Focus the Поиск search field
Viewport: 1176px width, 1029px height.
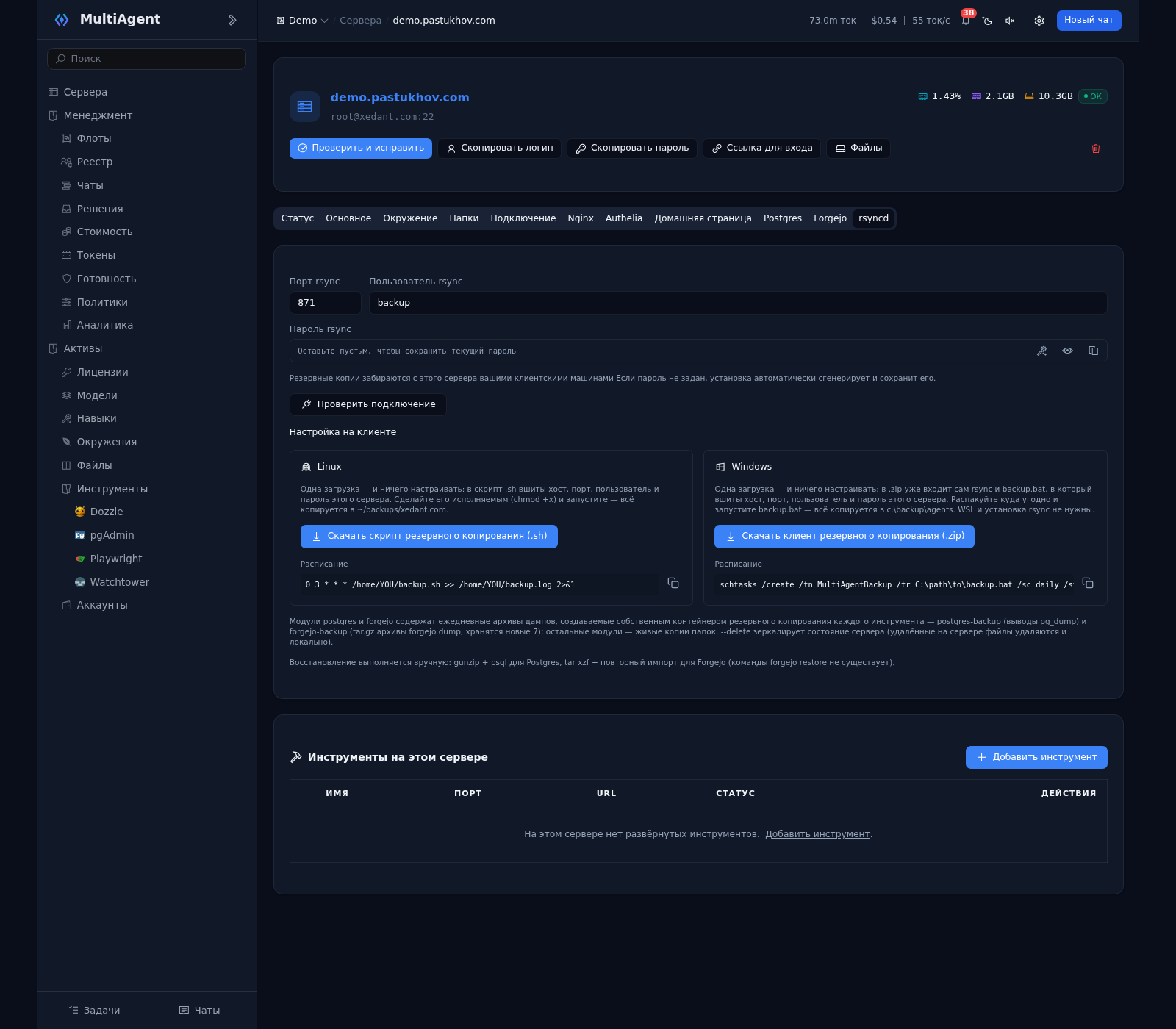[x=146, y=59]
